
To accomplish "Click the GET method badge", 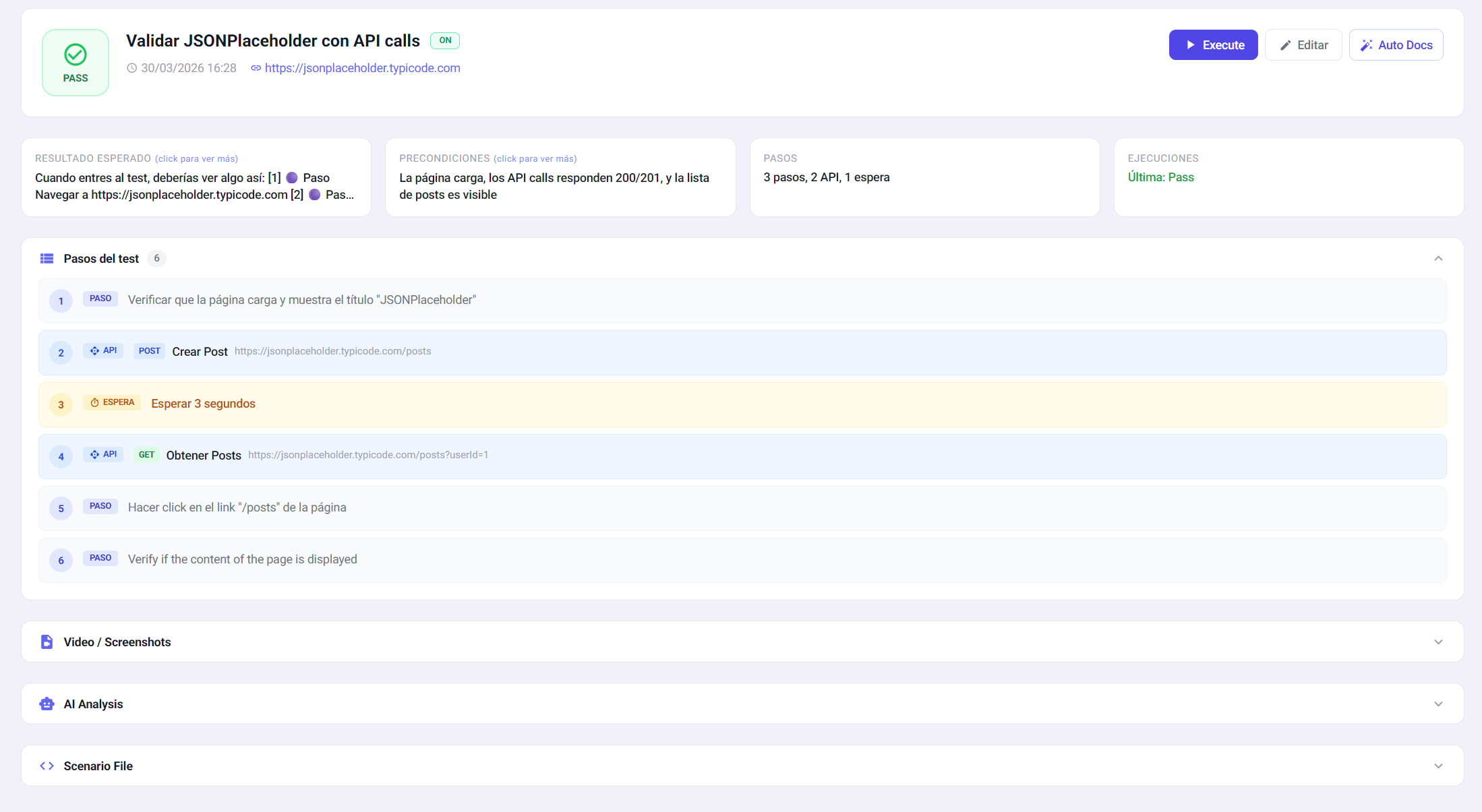I will tap(146, 455).
